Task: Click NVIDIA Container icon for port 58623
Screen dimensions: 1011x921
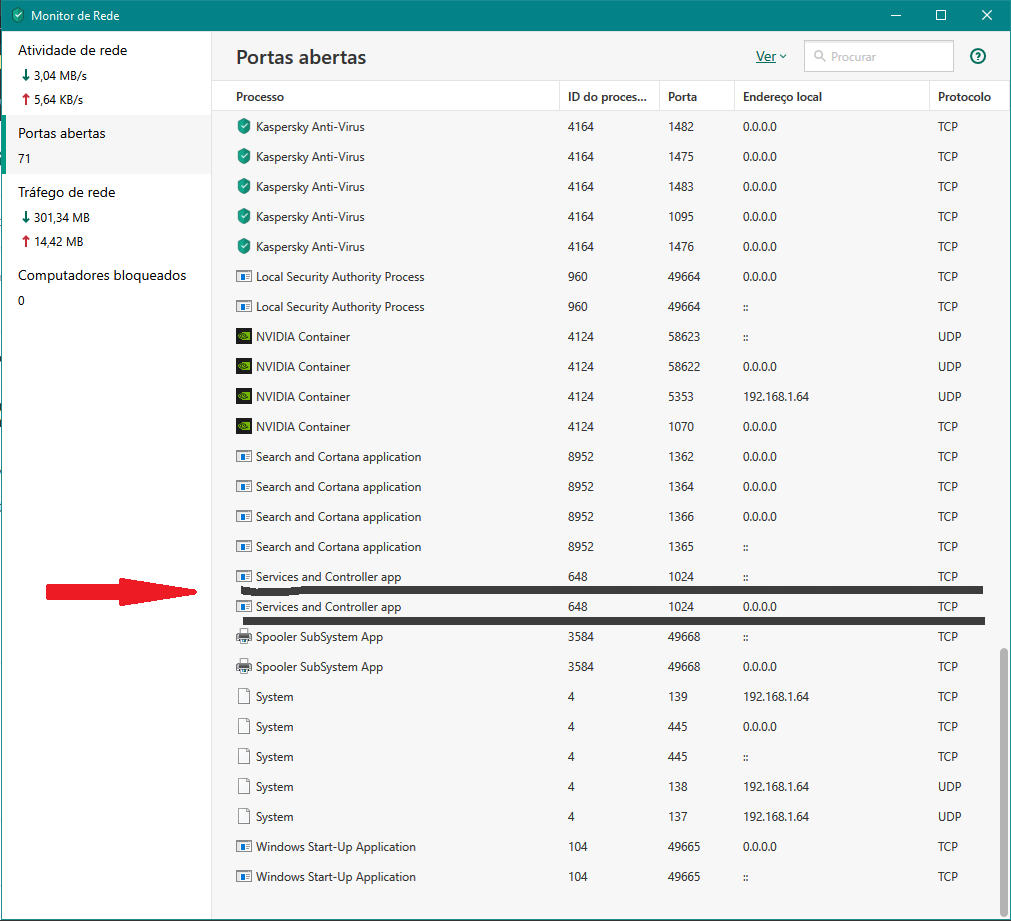Action: [x=243, y=337]
